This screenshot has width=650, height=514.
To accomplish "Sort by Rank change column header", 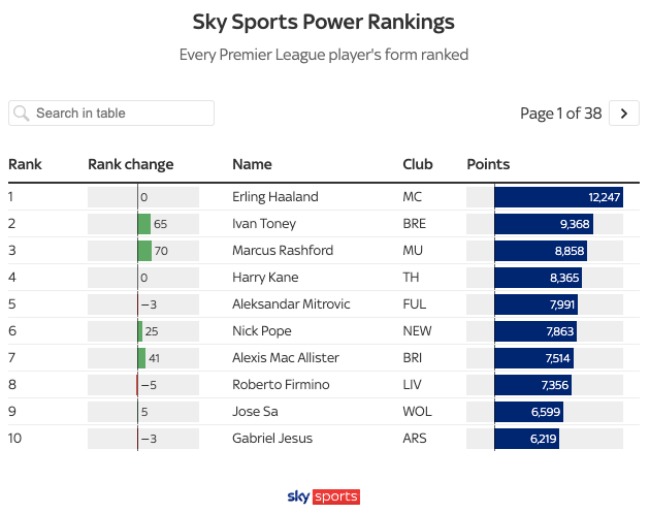I will pos(130,164).
